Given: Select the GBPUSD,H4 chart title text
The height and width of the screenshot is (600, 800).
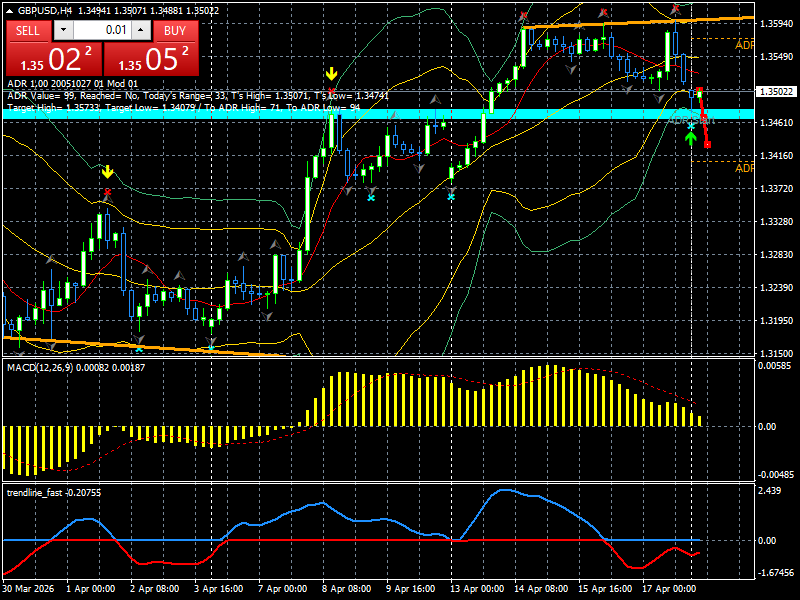Looking at the screenshot, I should (45, 10).
